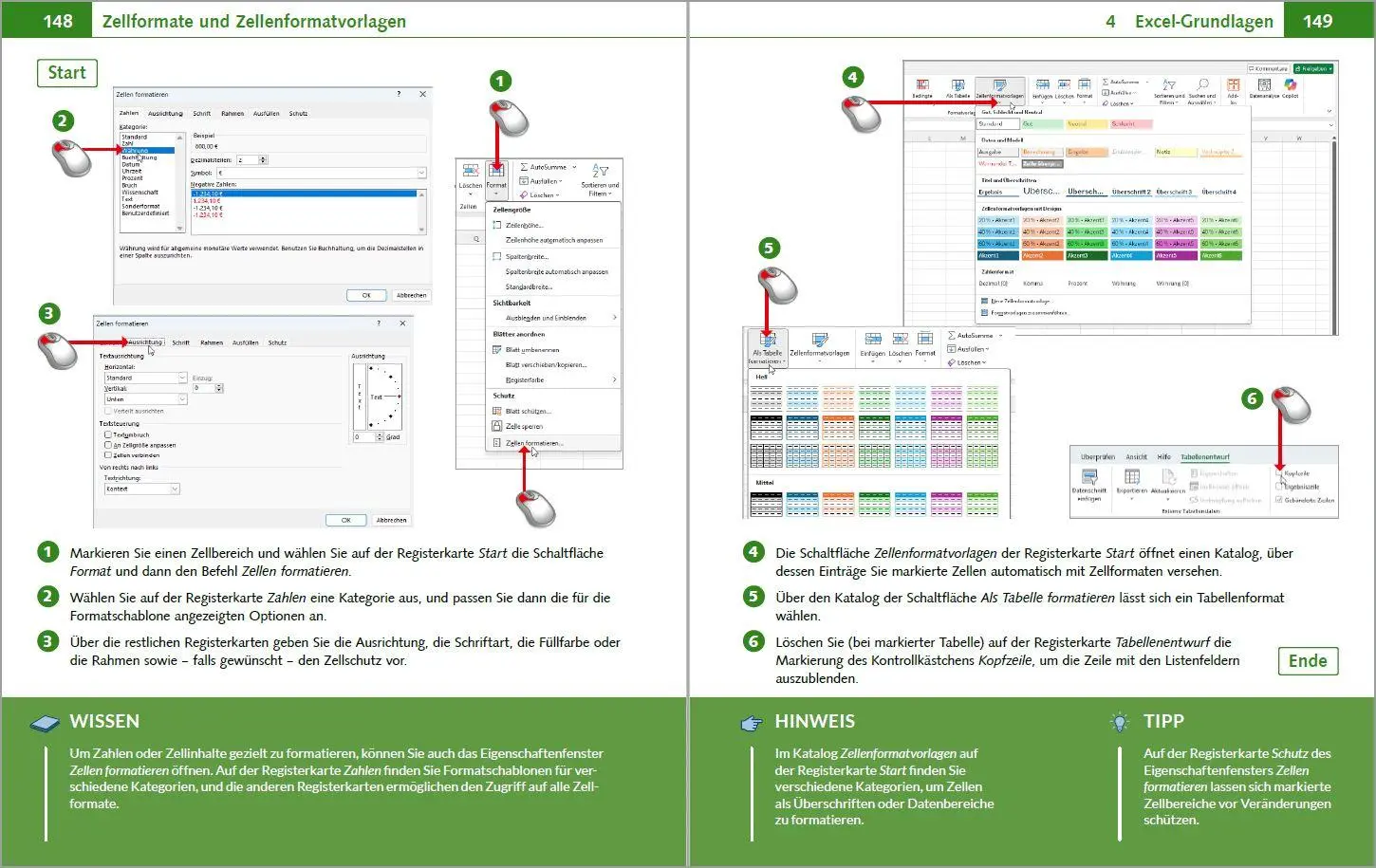The image size is (1376, 868).
Task: Apply the green Gut cell style
Action: pos(1041,124)
